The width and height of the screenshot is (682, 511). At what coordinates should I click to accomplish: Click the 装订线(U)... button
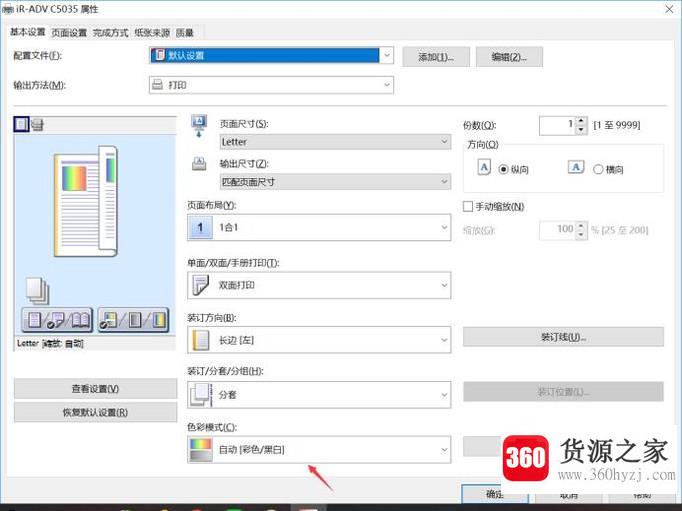[563, 337]
